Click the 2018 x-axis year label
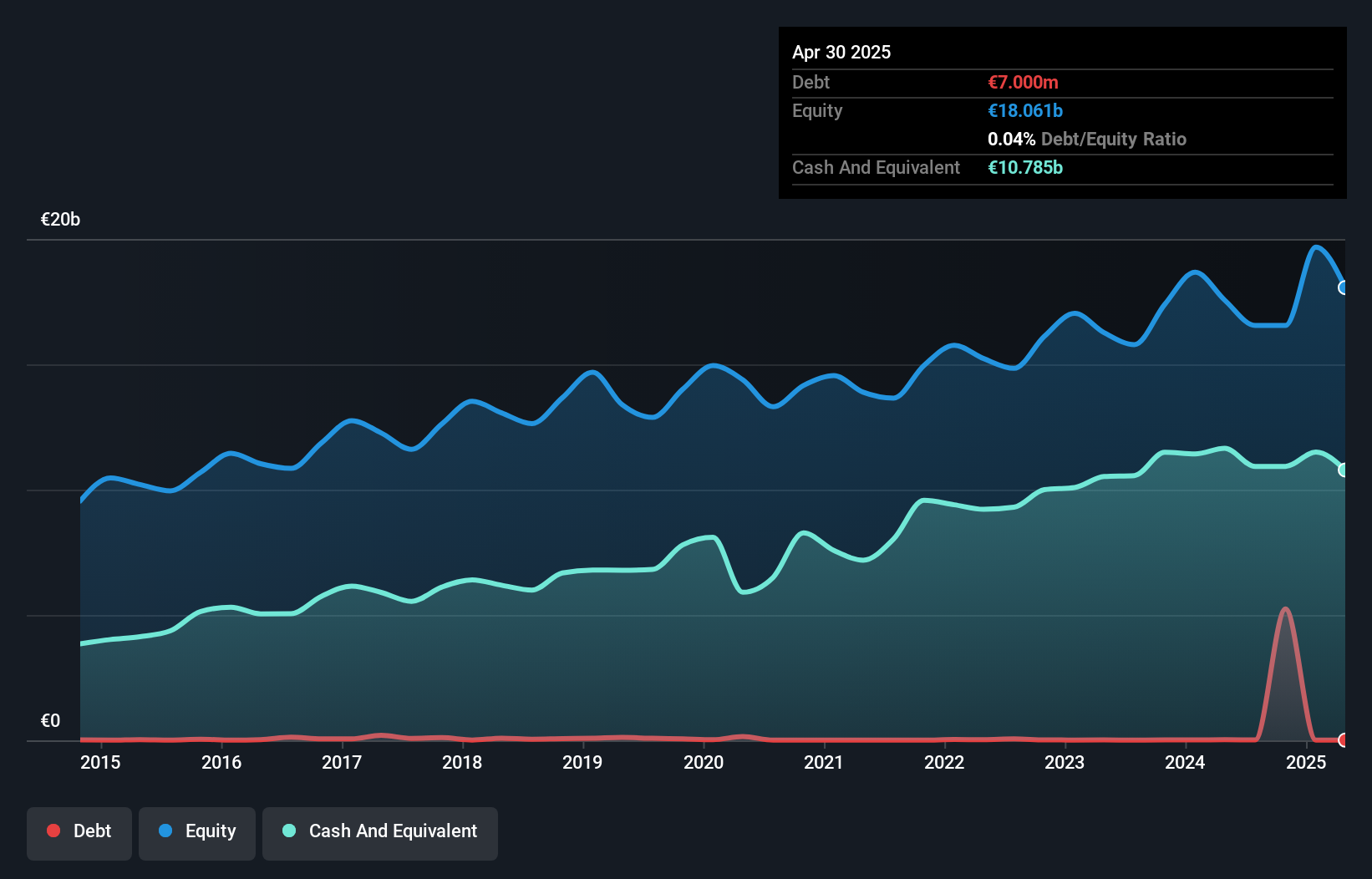The width and height of the screenshot is (1372, 879). pyautogui.click(x=462, y=762)
